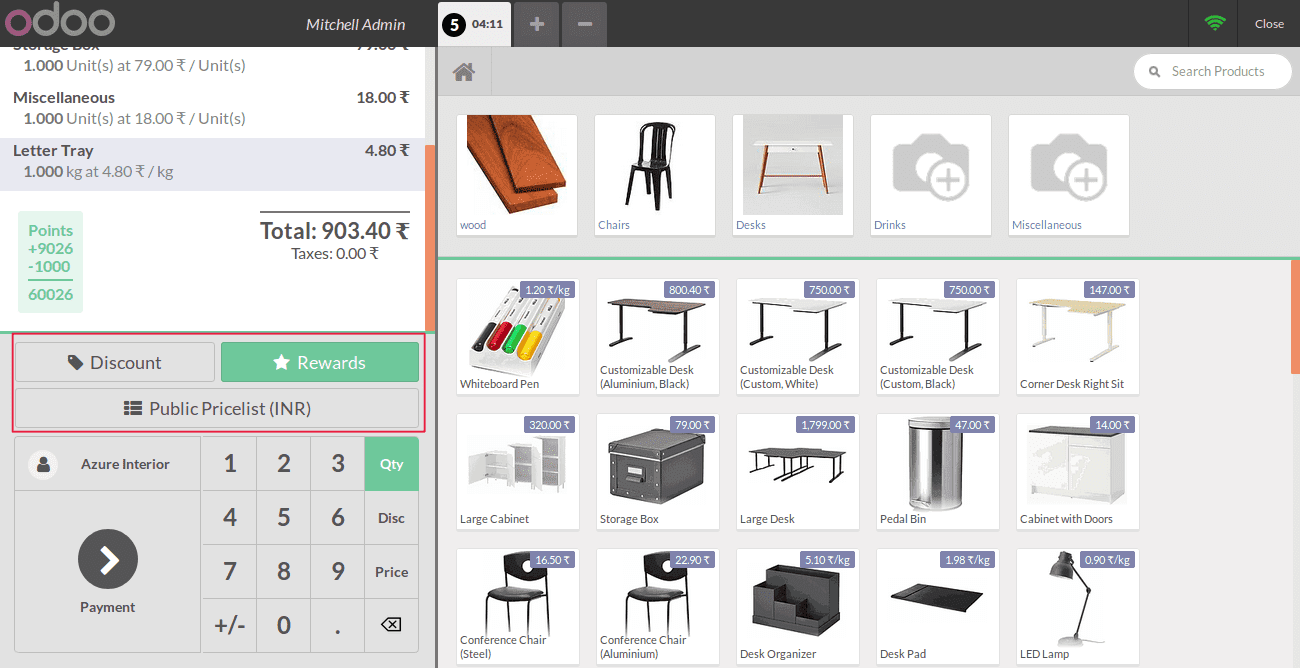Activate Qty mode on the numpad
The height and width of the screenshot is (668, 1300).
point(391,464)
